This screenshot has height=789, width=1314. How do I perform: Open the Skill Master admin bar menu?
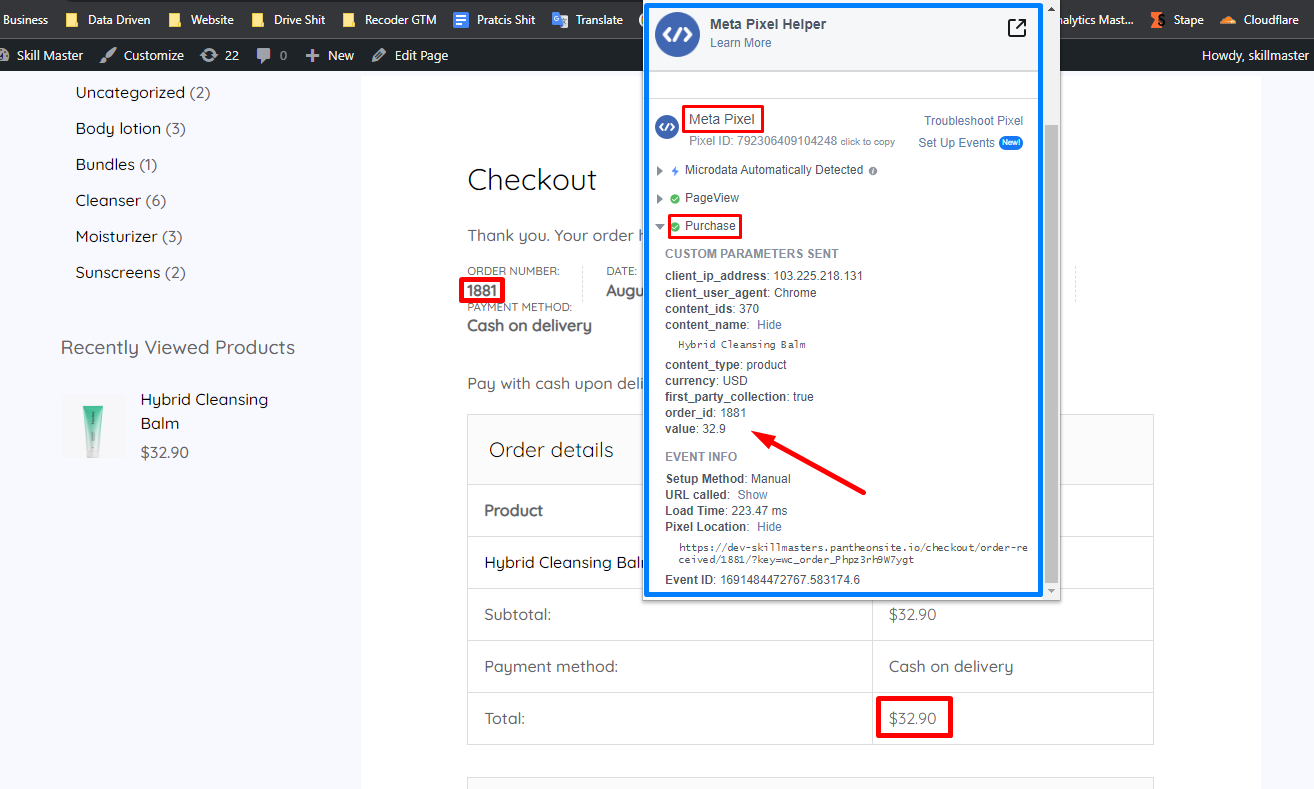(x=42, y=55)
